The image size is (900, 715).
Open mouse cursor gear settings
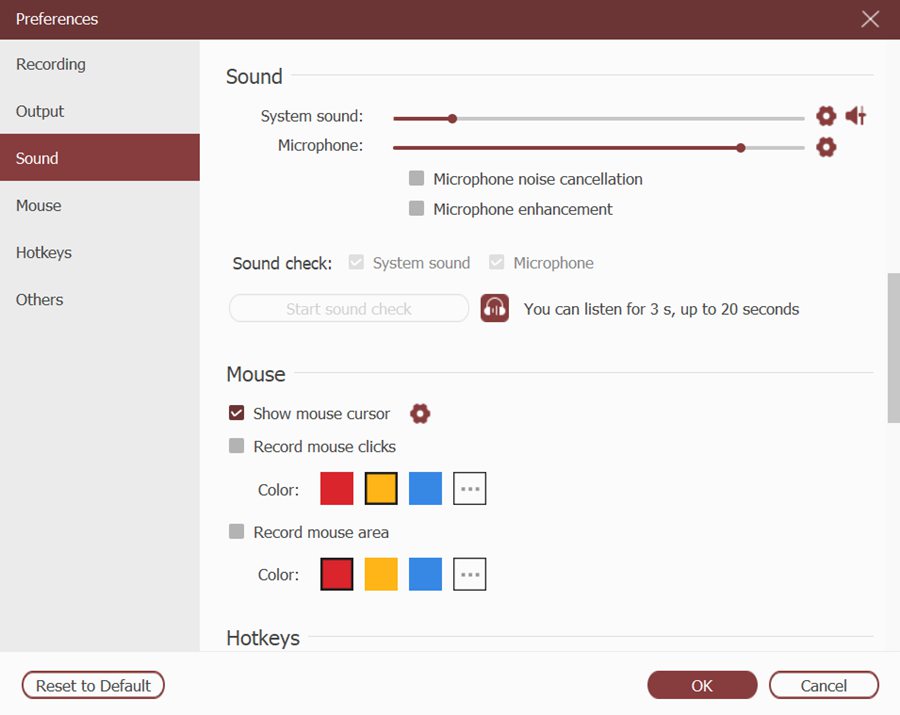point(420,413)
